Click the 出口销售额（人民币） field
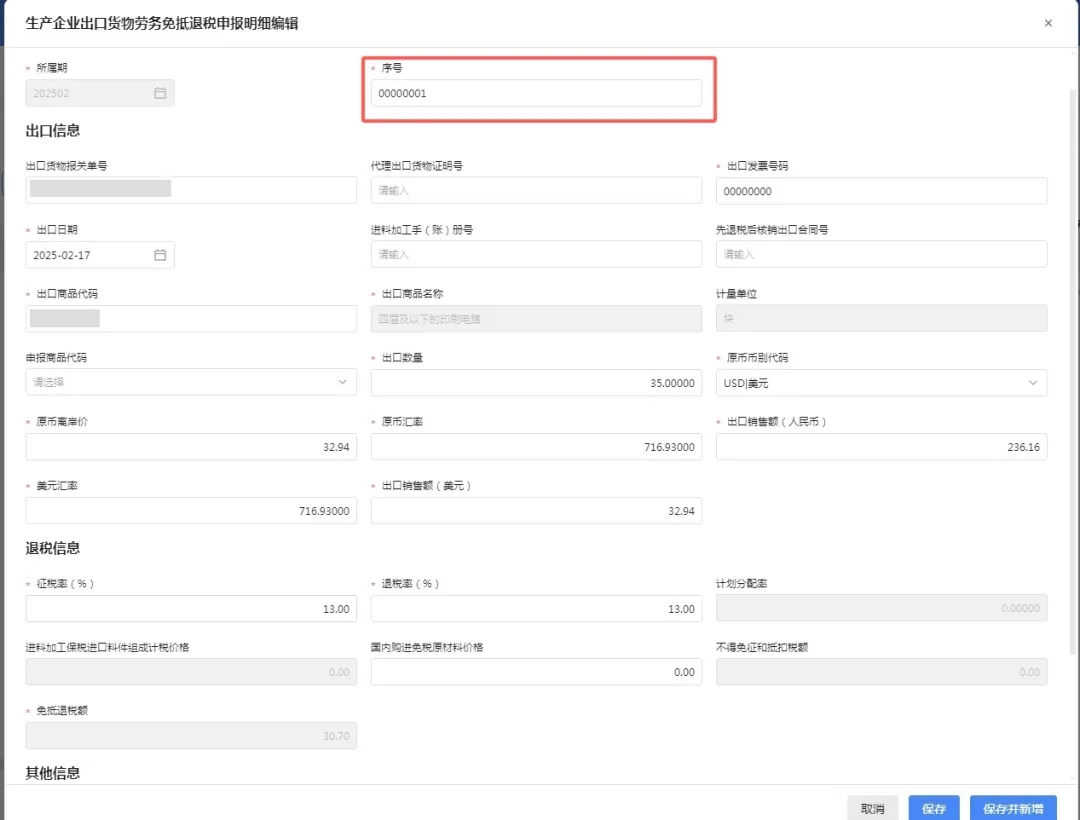Screen dimensions: 1080x820 point(881,447)
